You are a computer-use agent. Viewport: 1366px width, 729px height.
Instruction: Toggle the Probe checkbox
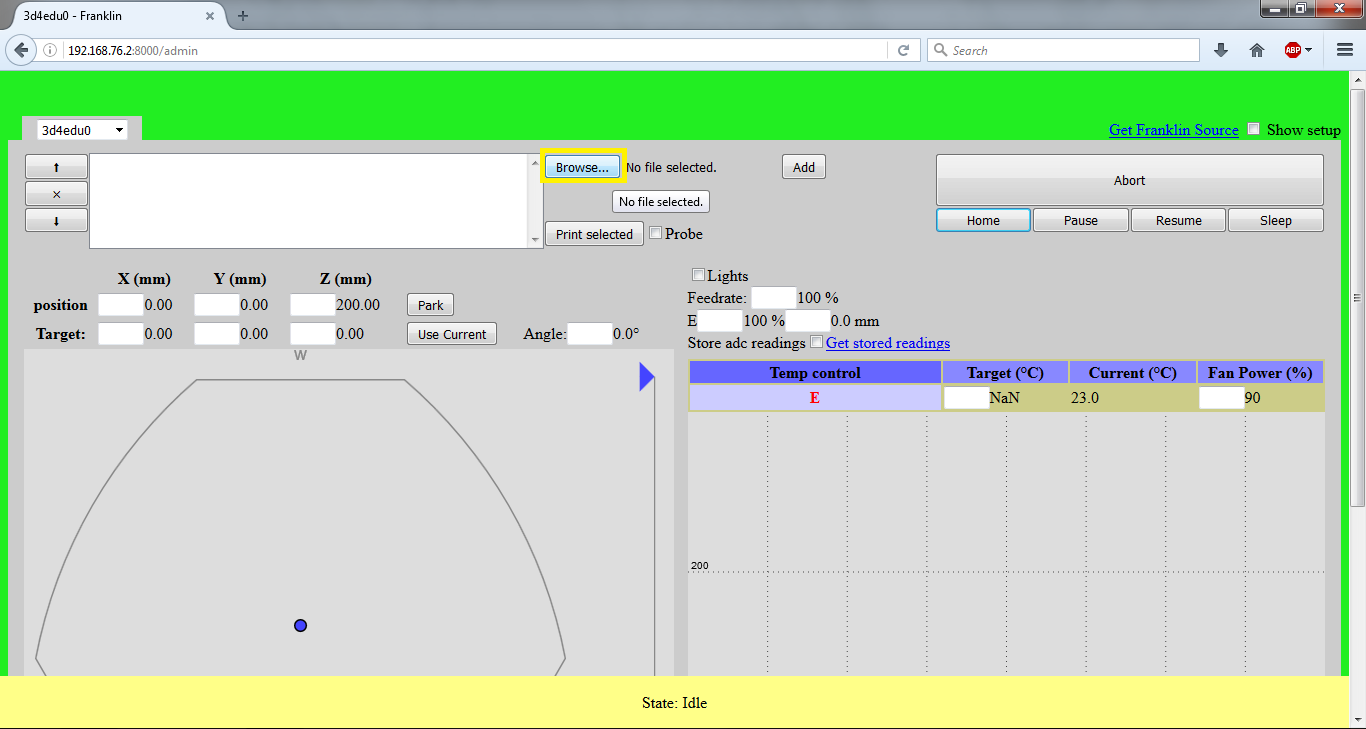coord(656,233)
